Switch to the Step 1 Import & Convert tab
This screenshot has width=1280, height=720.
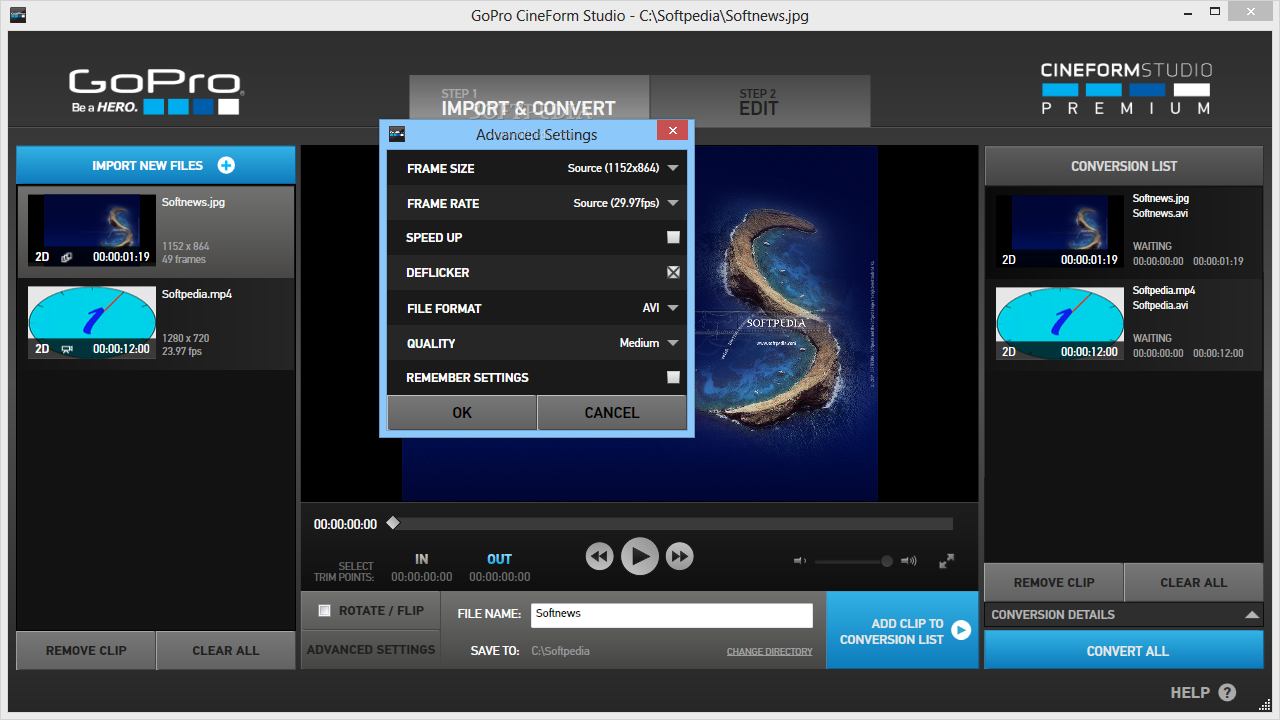click(x=529, y=101)
